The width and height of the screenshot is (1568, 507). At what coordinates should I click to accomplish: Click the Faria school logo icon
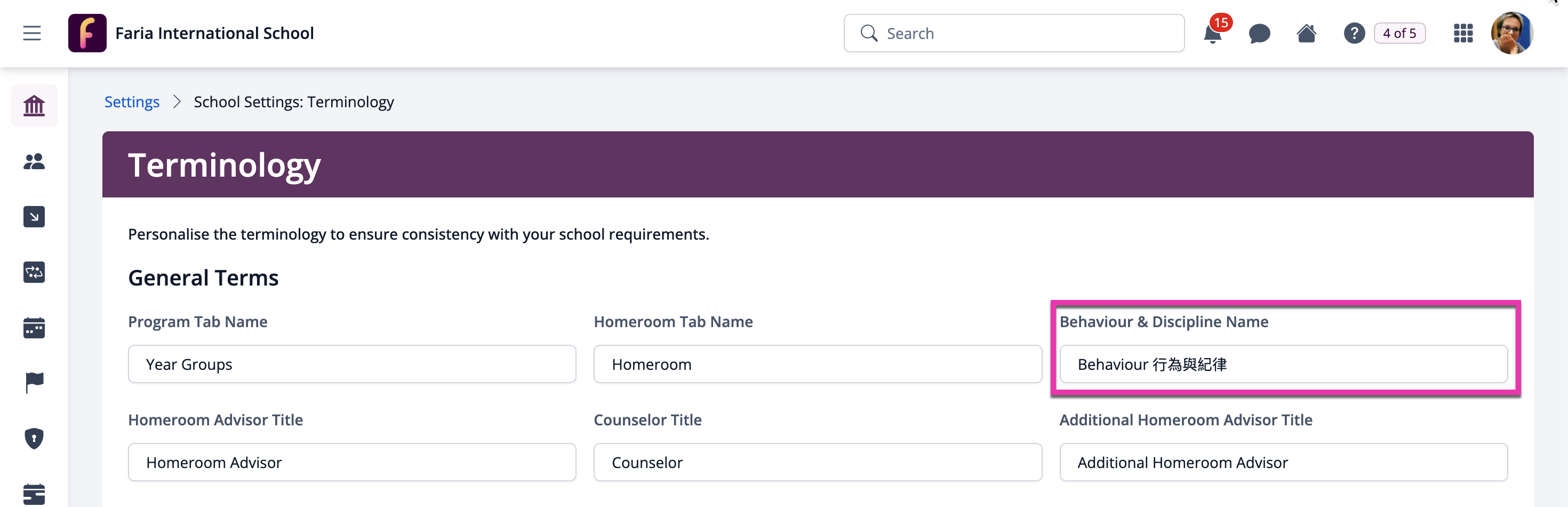[87, 33]
